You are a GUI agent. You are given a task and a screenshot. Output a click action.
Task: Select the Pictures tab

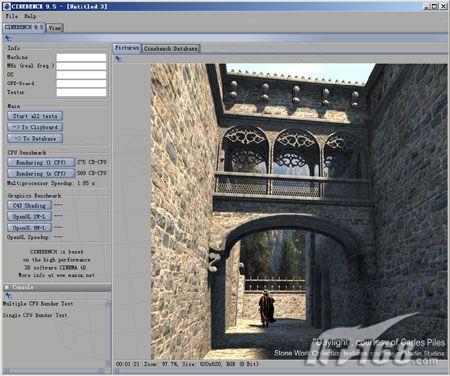[x=127, y=48]
